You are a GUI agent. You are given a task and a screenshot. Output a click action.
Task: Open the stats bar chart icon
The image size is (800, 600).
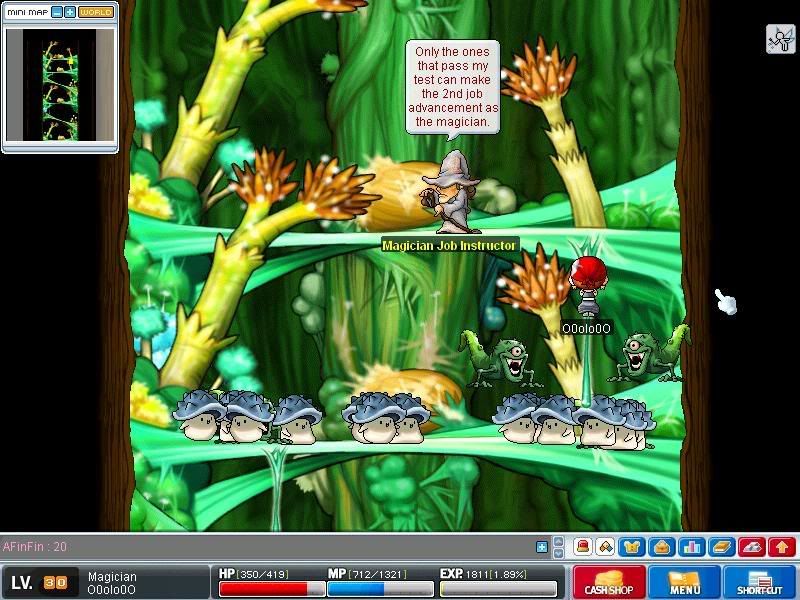point(691,547)
